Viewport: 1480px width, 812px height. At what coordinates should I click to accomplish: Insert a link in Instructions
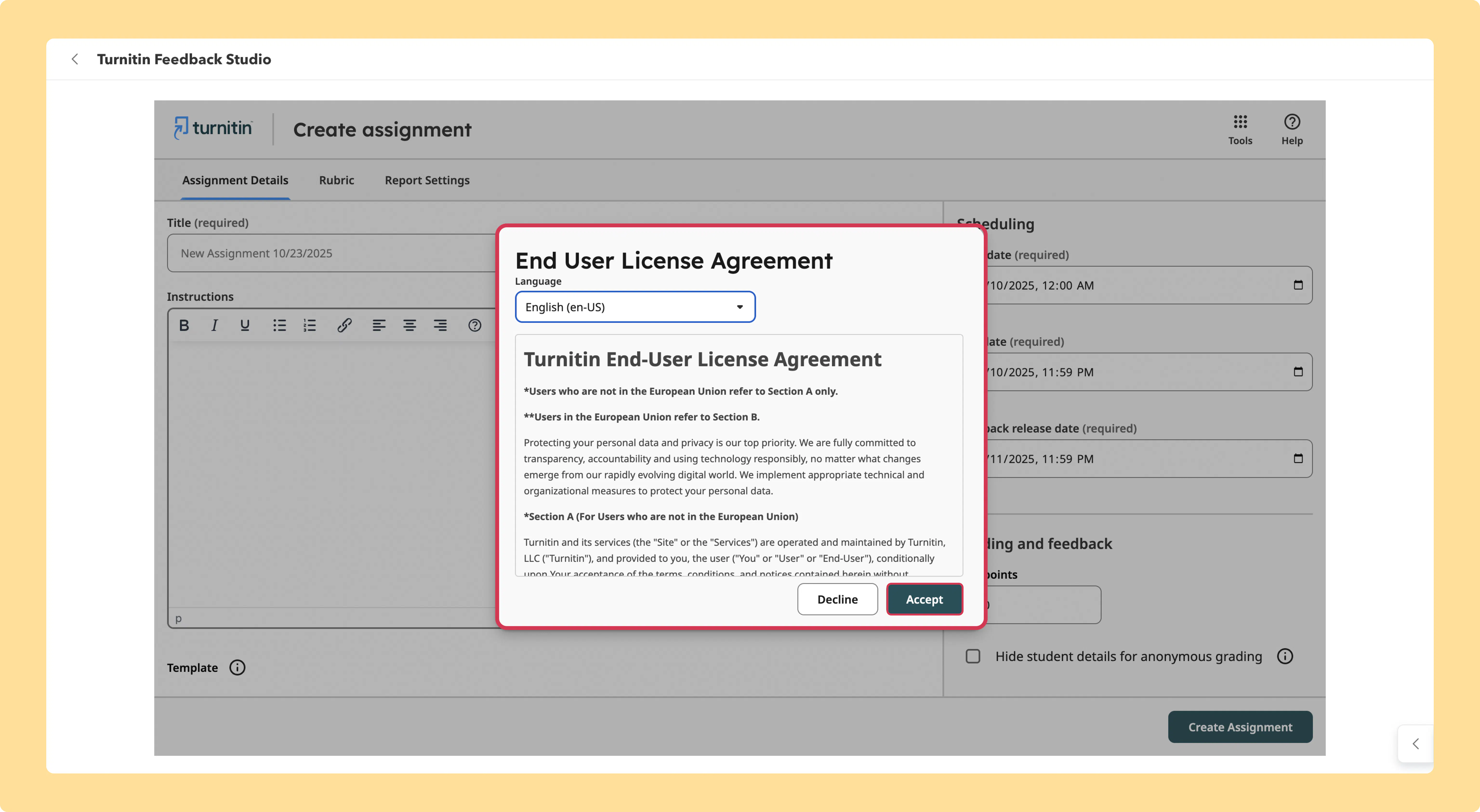(x=345, y=326)
